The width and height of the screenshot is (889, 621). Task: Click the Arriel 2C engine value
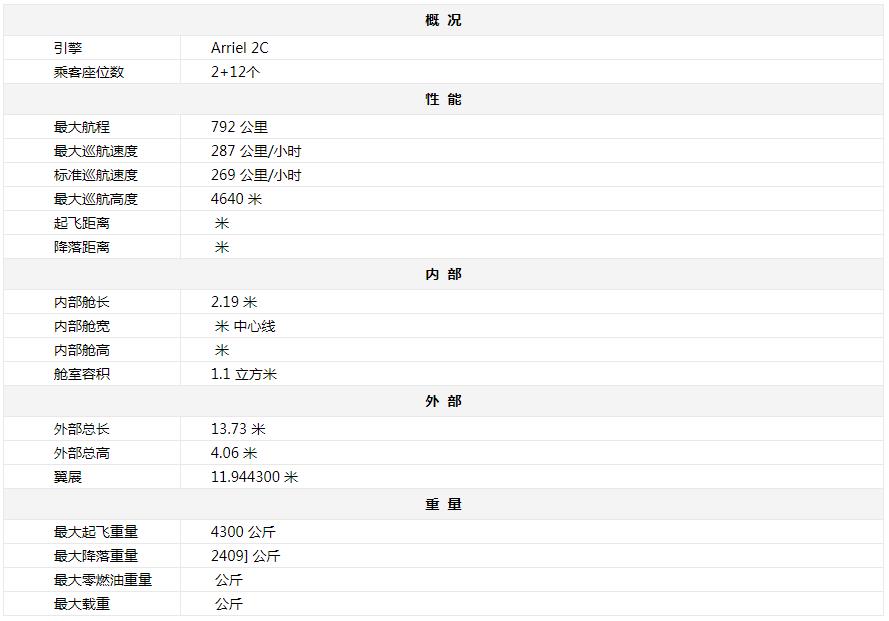click(x=240, y=48)
